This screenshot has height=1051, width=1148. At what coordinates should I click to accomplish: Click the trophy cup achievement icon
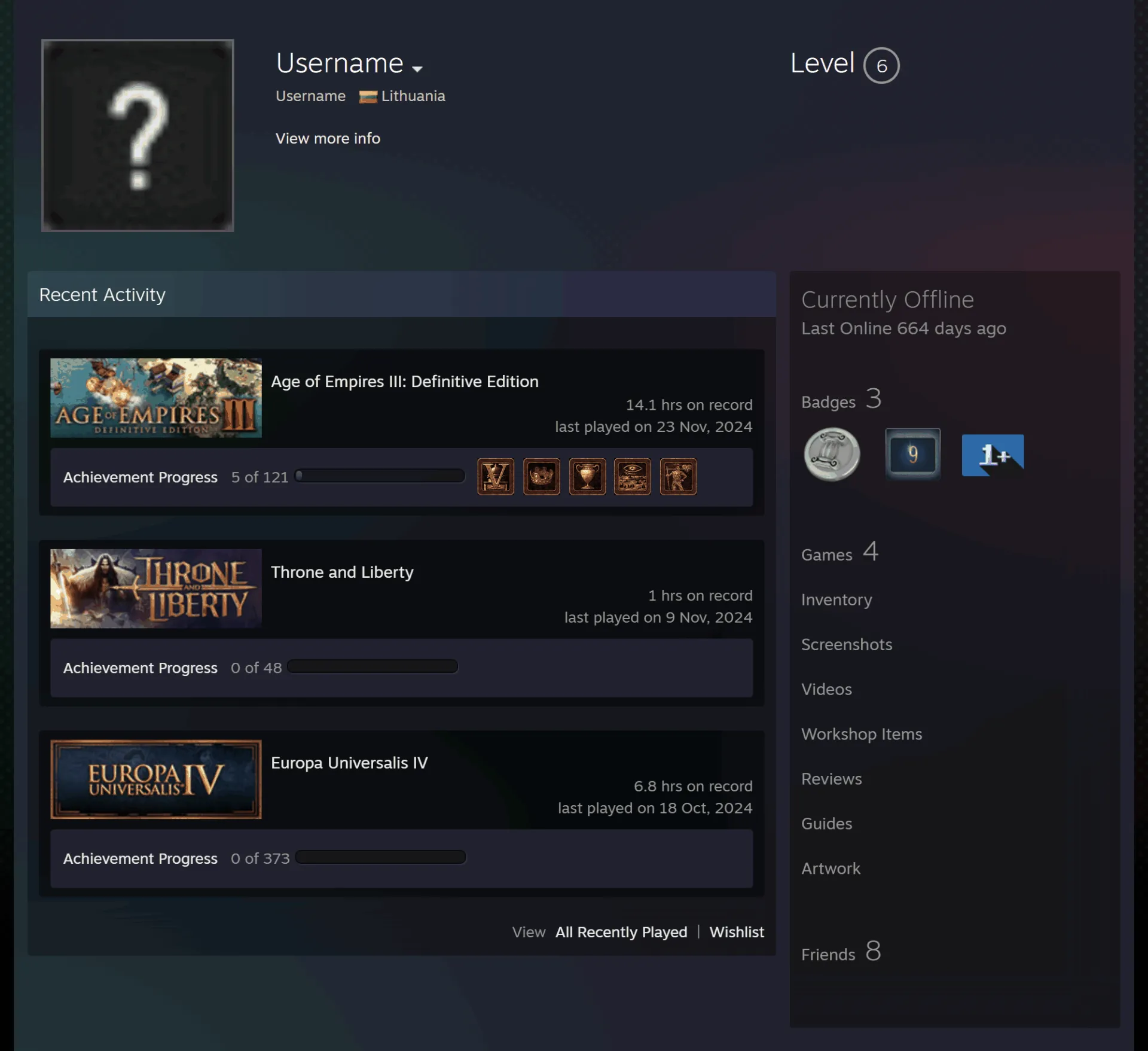[x=588, y=477]
